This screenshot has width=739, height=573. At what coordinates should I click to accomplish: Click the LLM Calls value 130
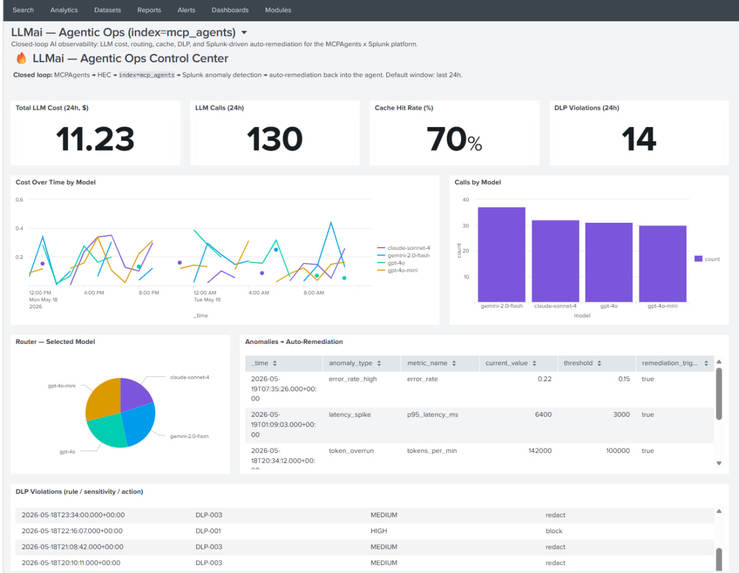coord(275,139)
